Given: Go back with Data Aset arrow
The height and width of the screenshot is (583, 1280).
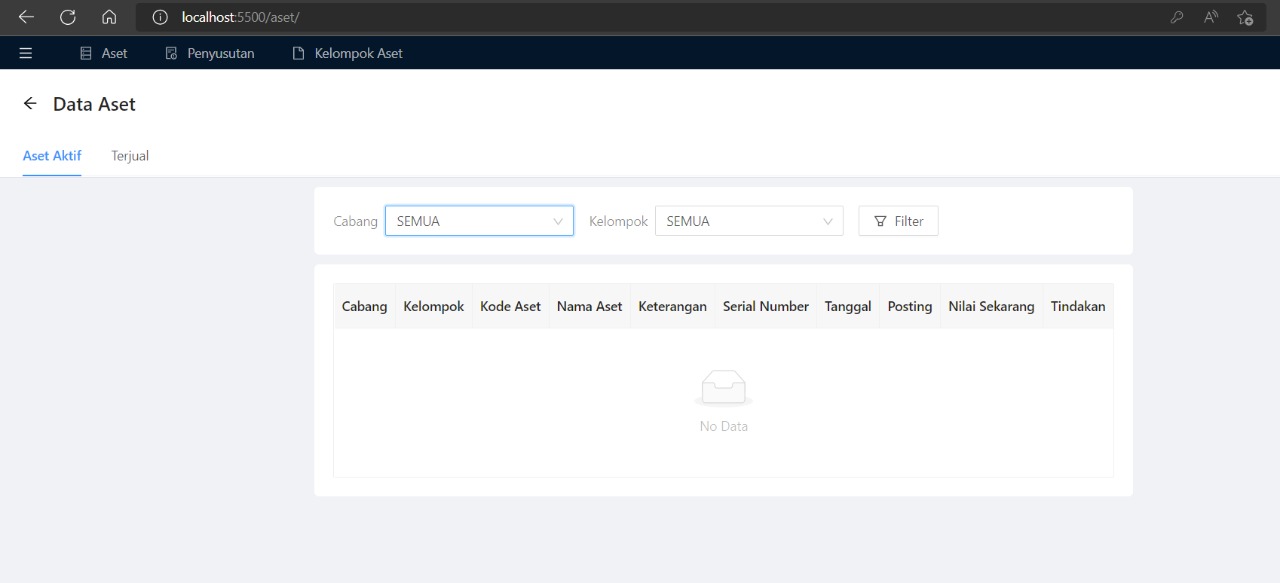Looking at the screenshot, I should [30, 103].
